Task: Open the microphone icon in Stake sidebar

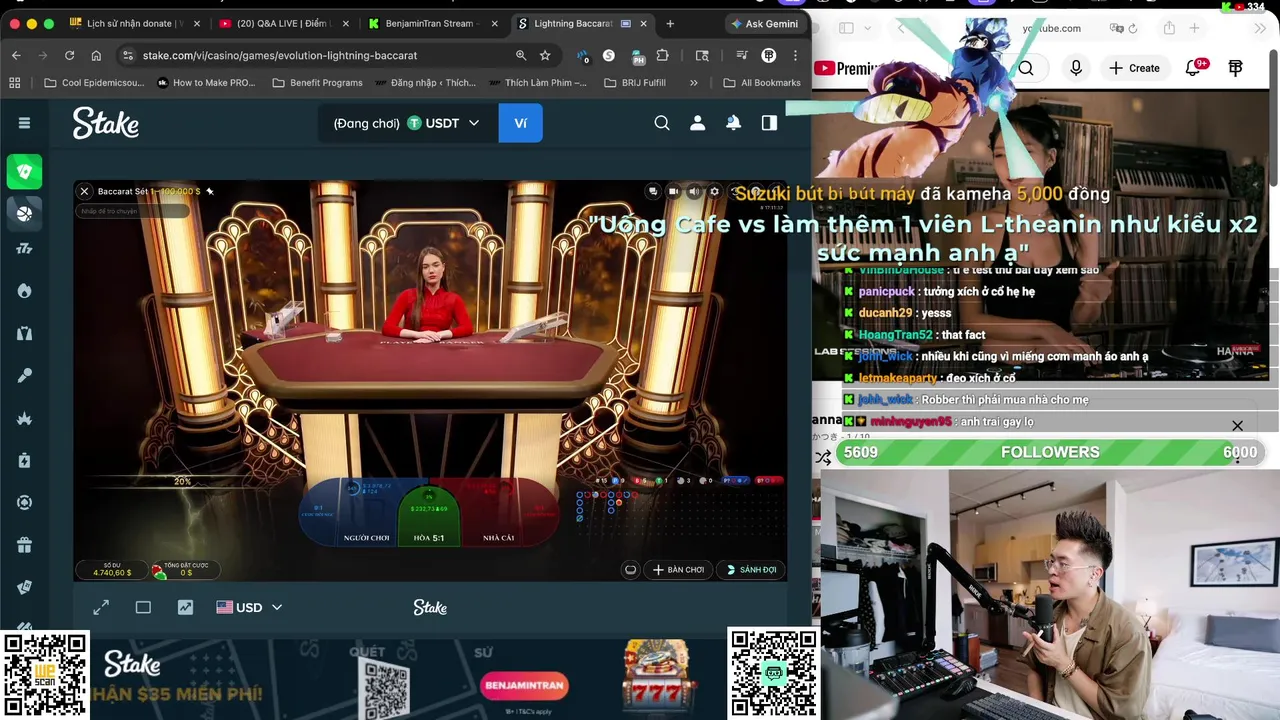Action: pyautogui.click(x=24, y=375)
